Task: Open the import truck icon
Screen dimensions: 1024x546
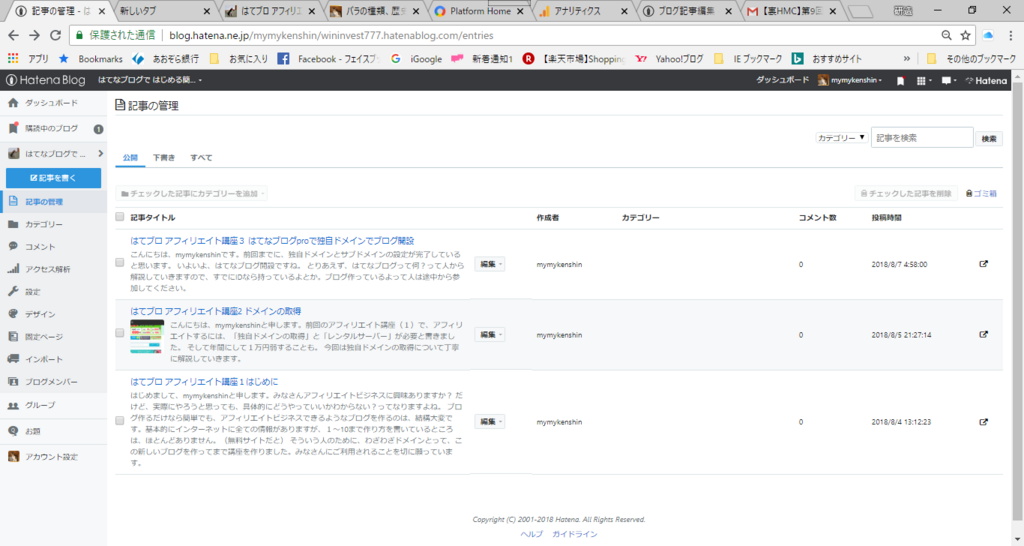Action: [13, 359]
